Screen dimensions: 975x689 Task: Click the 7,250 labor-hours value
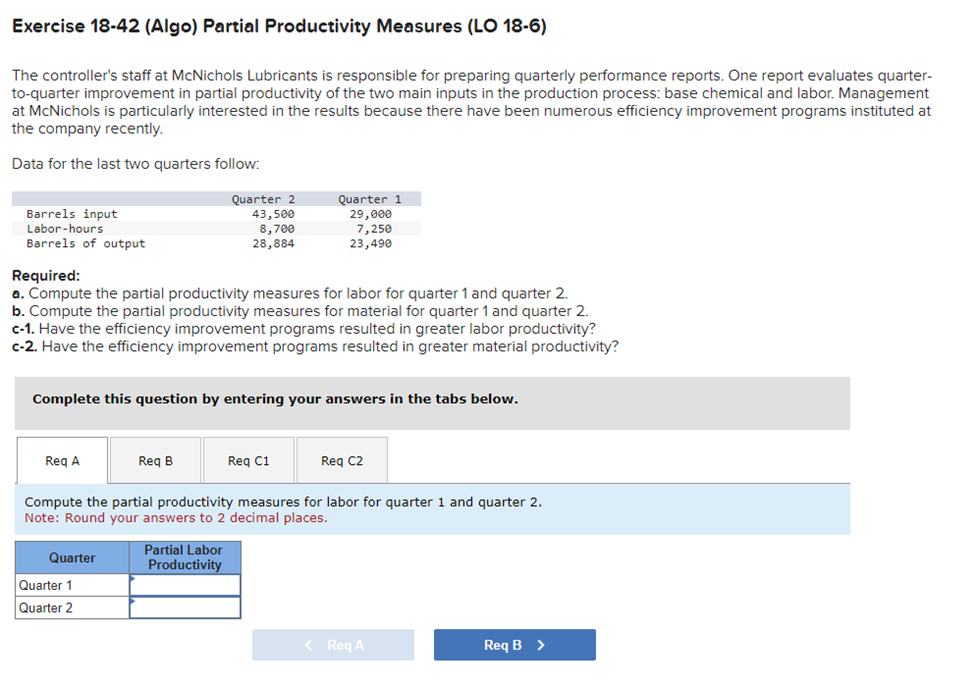pyautogui.click(x=374, y=229)
